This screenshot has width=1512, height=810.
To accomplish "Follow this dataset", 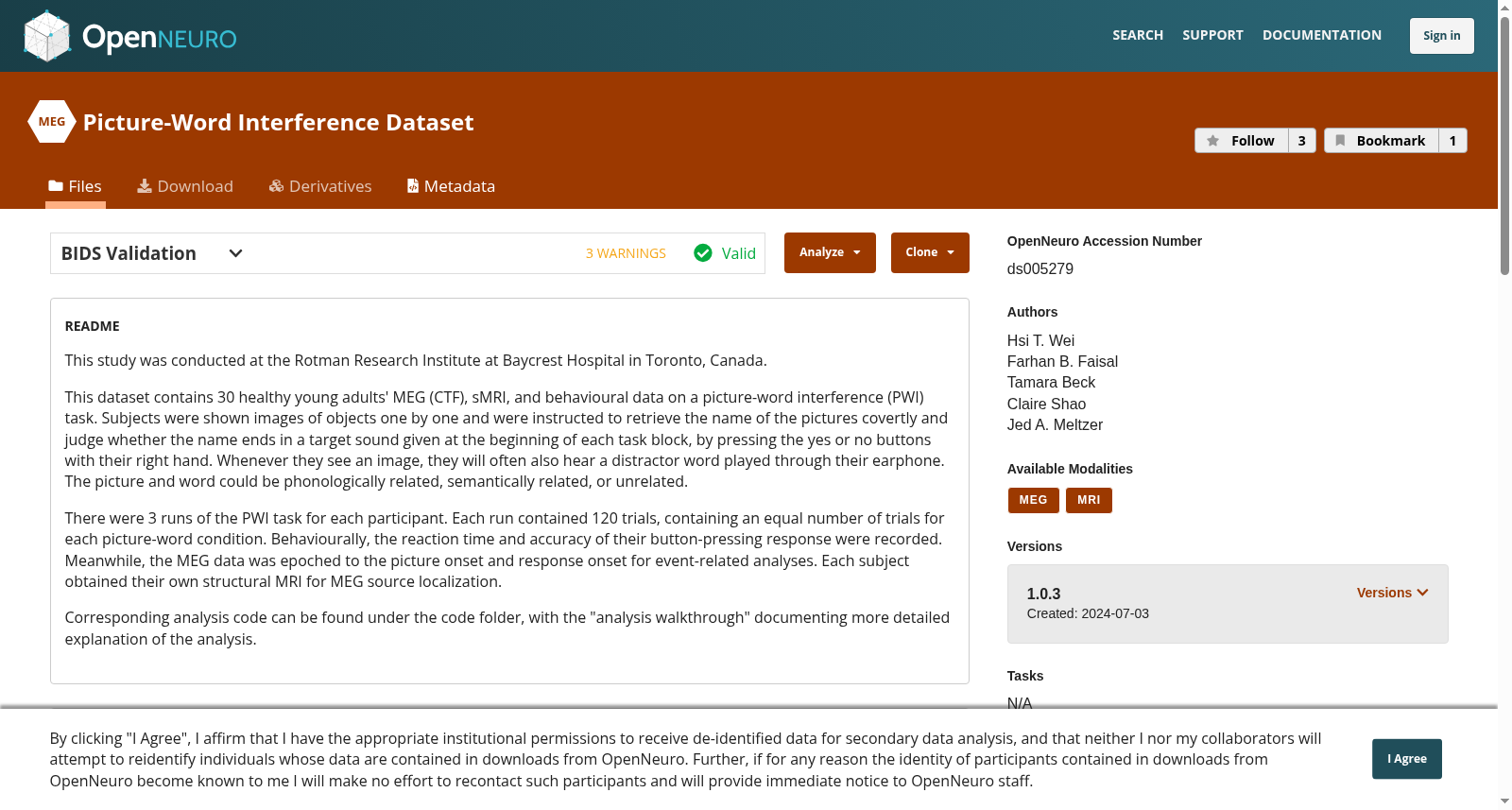I will pyautogui.click(x=1242, y=141).
